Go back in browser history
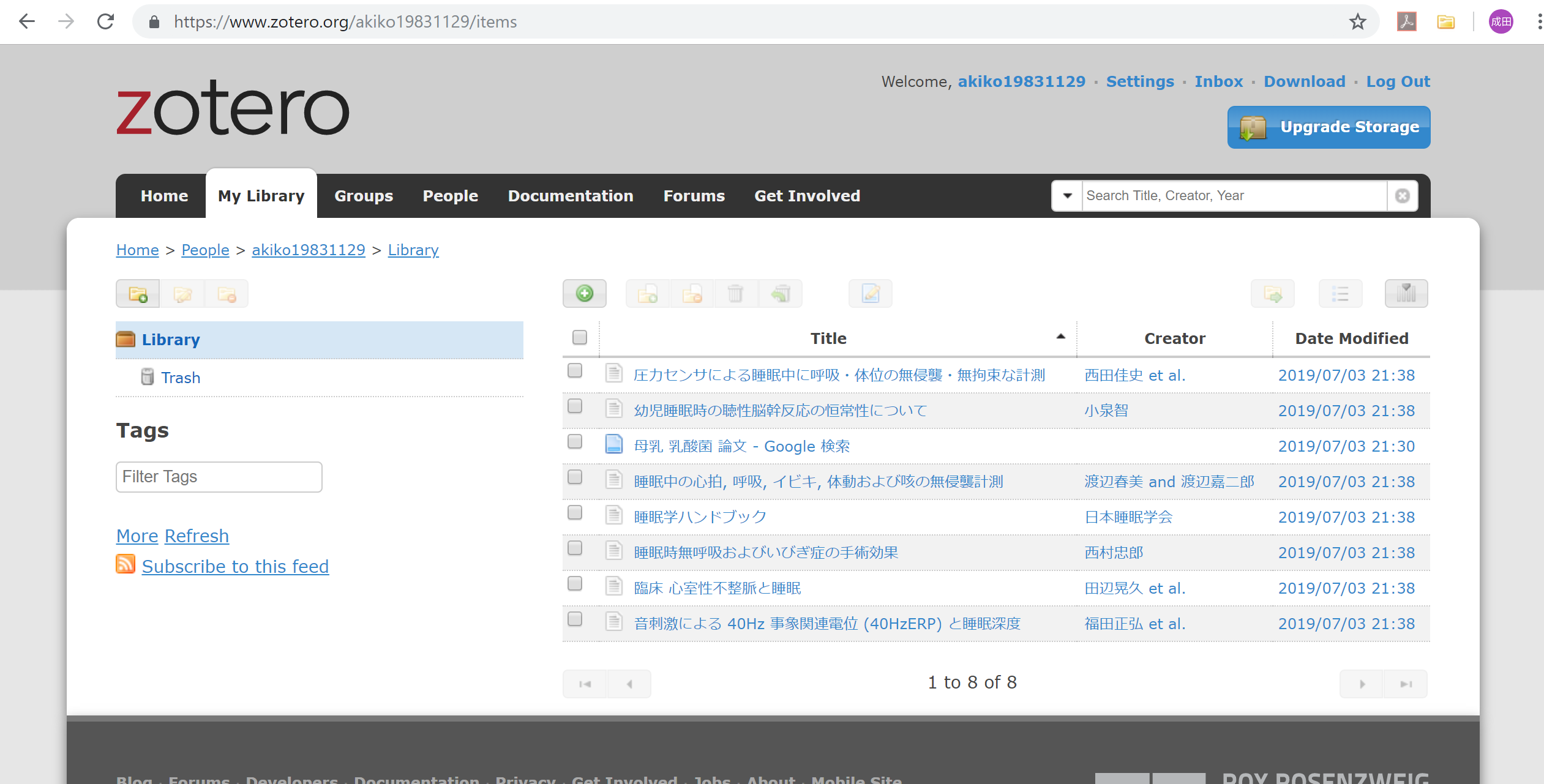 (x=26, y=22)
